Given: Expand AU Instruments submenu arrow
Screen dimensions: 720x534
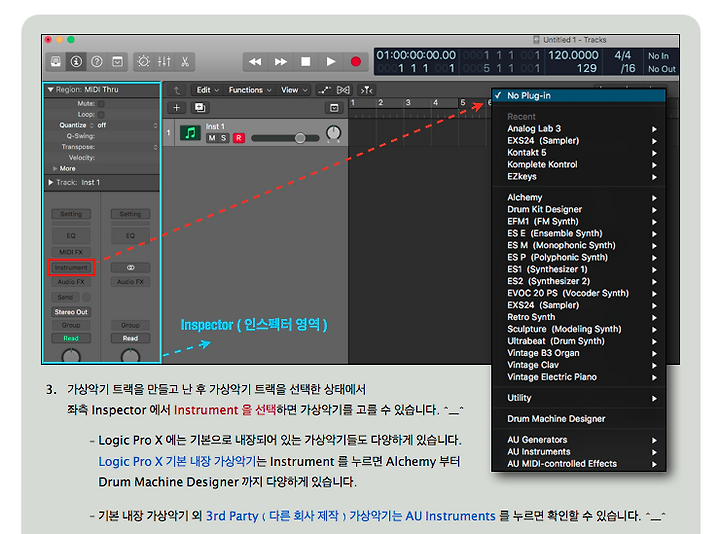Looking at the screenshot, I should (654, 452).
